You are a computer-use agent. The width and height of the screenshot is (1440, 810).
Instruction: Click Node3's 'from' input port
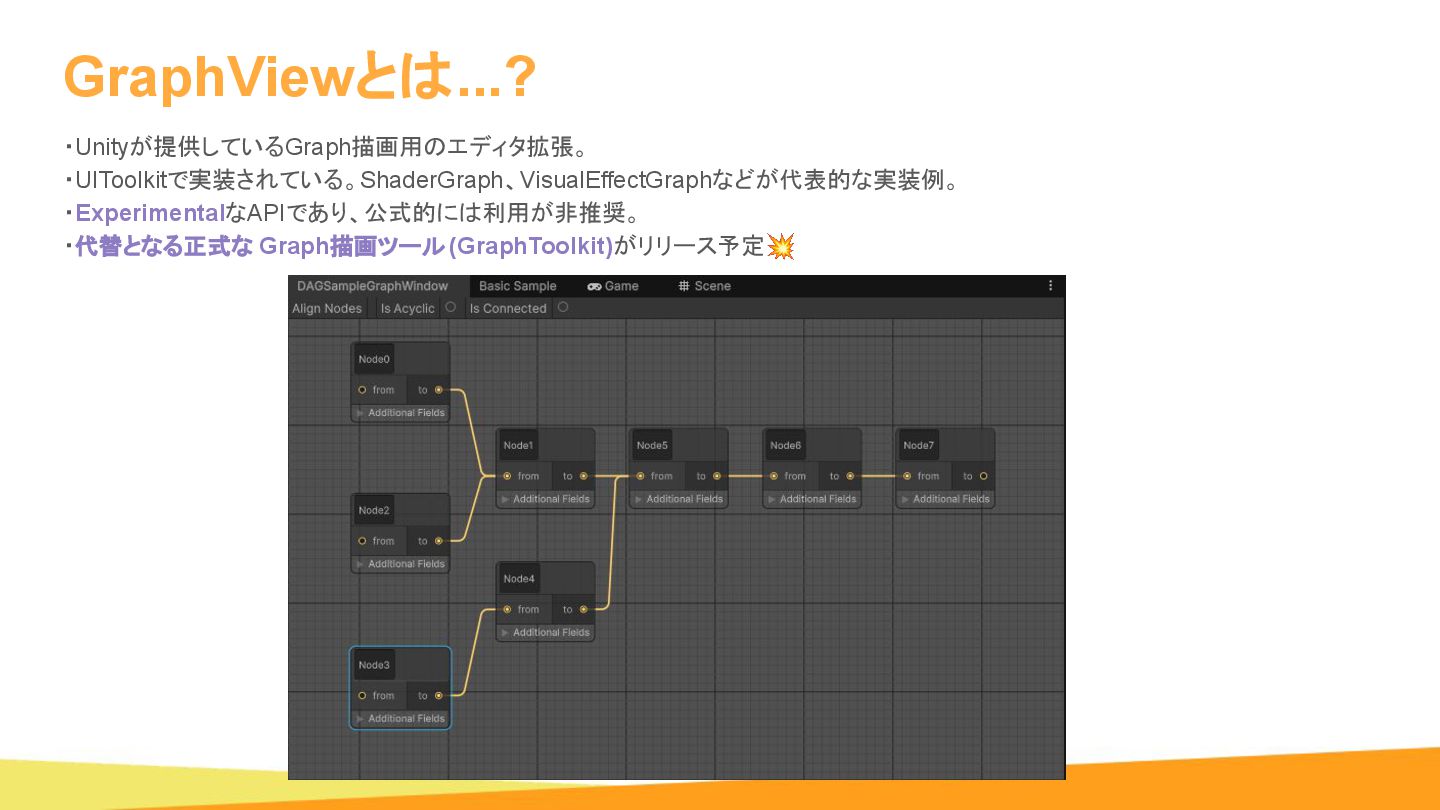tap(362, 696)
